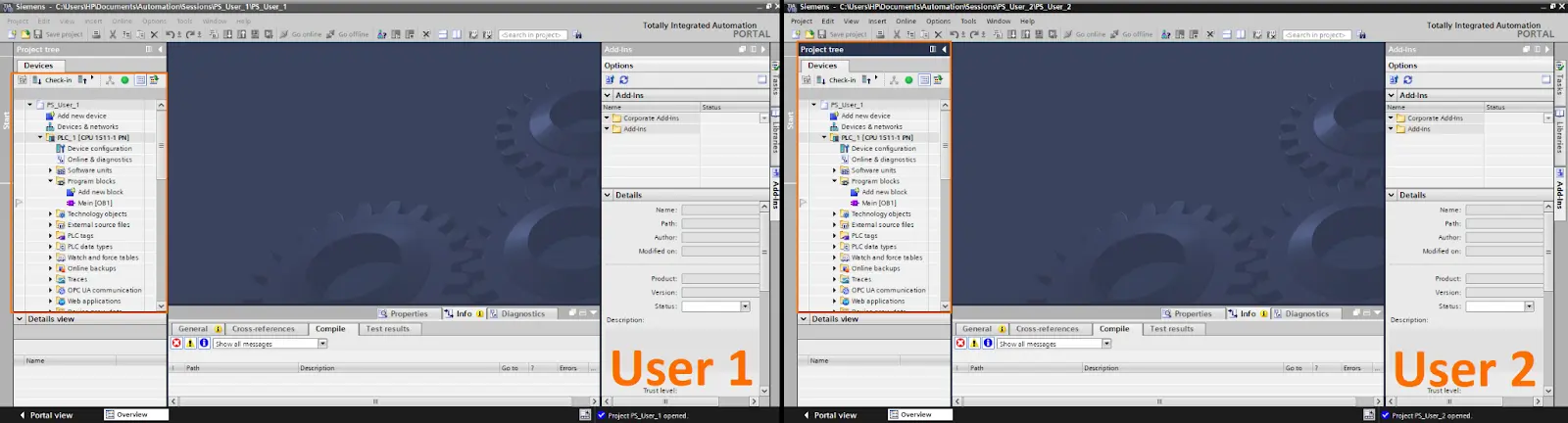Open Main [OB1] block in User 2 tree
The width and height of the screenshot is (1568, 423).
click(x=878, y=203)
